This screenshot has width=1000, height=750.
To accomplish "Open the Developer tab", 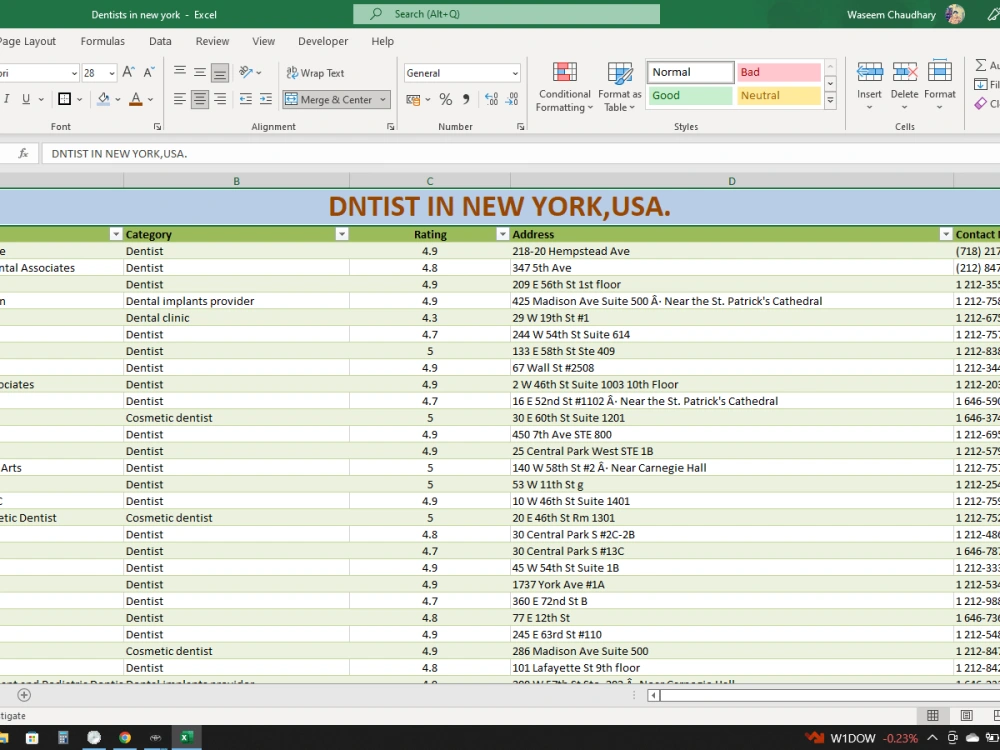I will (x=323, y=41).
